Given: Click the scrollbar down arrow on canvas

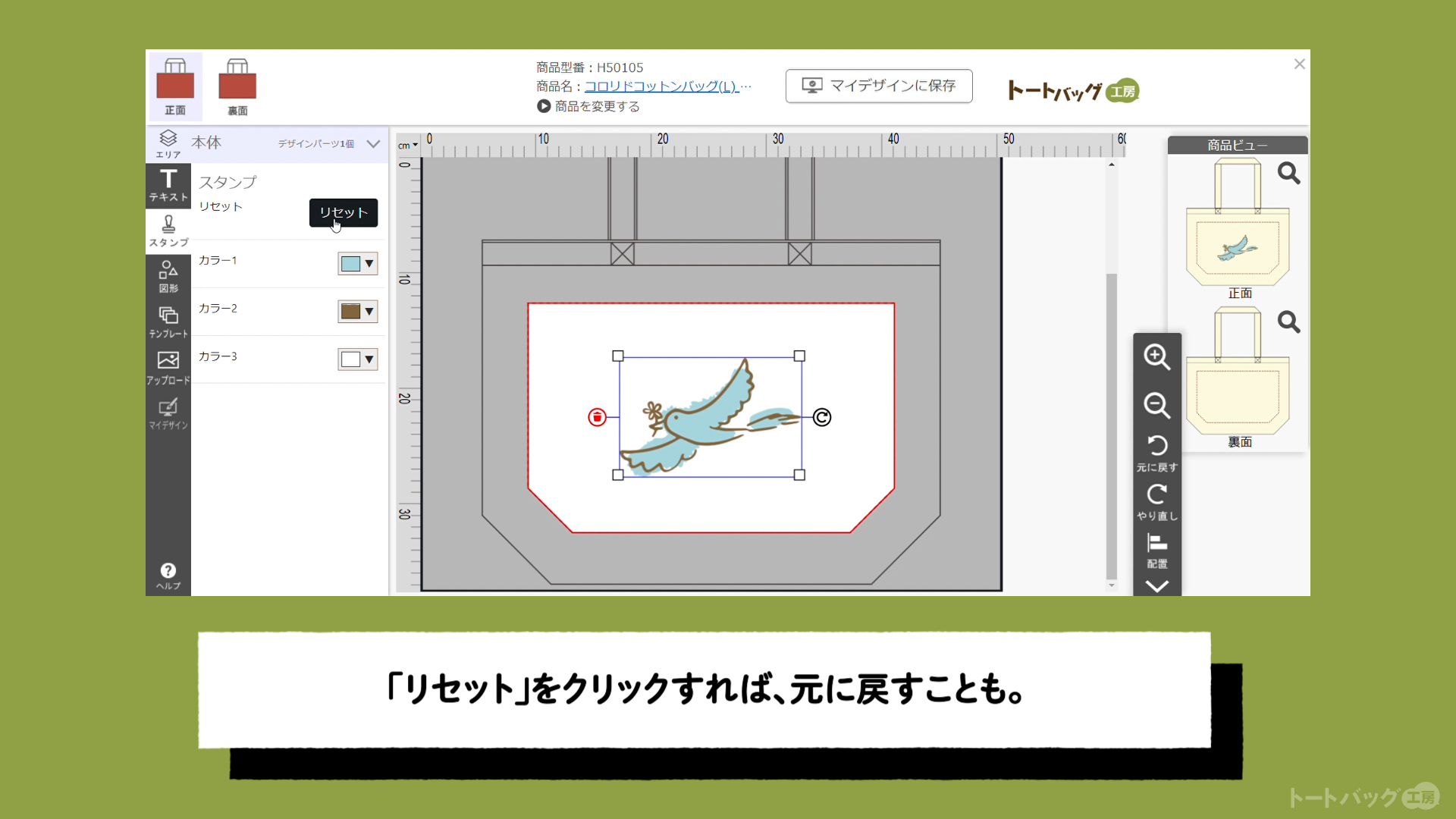Looking at the screenshot, I should coord(1112,585).
